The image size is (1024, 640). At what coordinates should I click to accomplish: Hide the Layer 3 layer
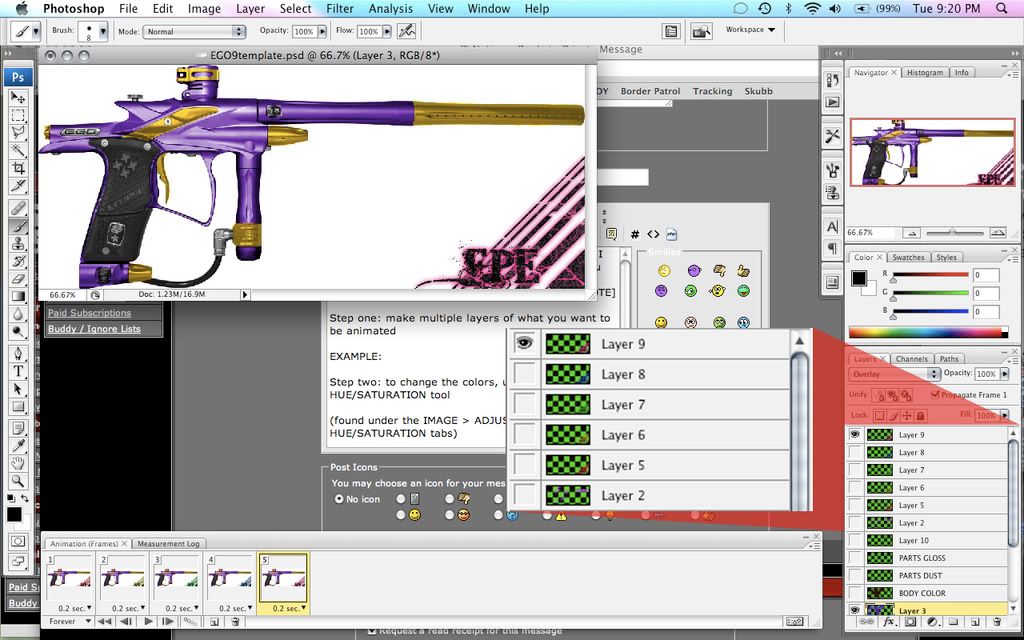click(x=854, y=610)
